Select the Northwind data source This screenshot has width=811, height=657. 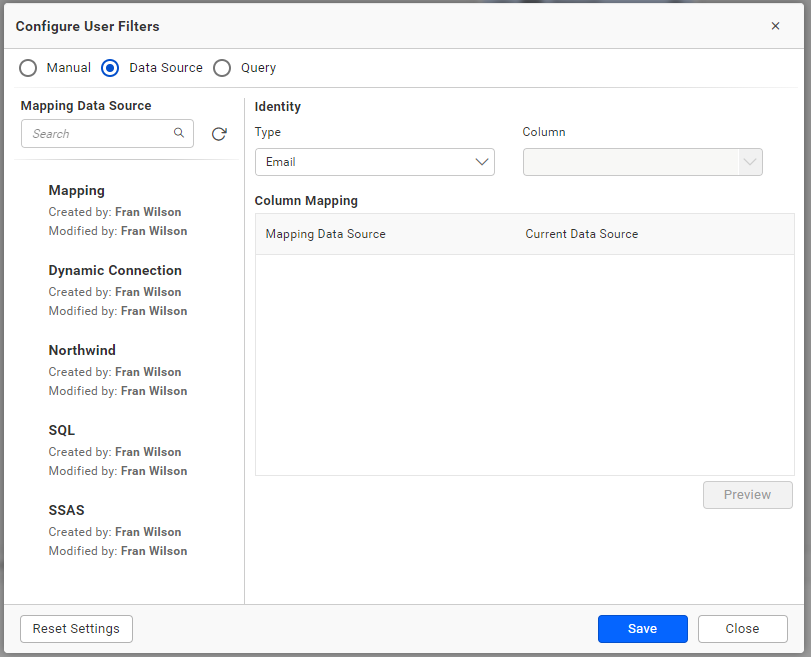(x=82, y=350)
